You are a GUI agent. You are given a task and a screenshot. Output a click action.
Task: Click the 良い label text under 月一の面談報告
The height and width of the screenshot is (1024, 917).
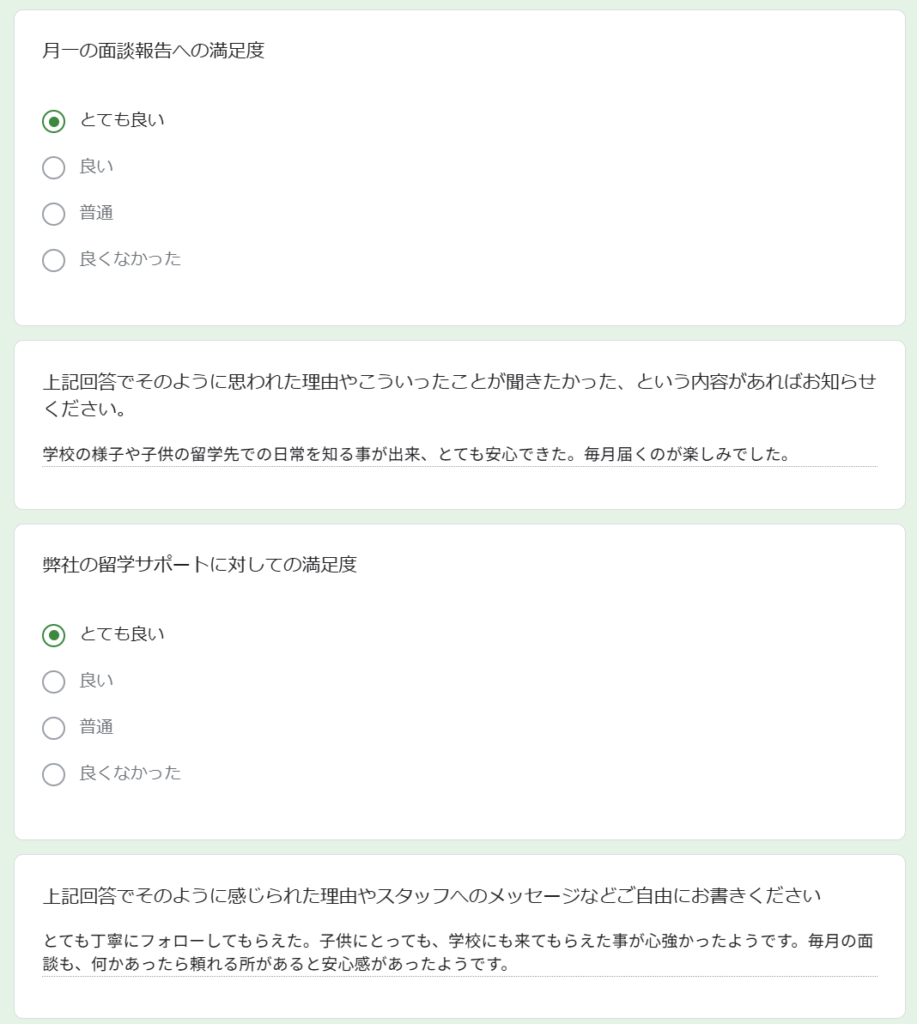pyautogui.click(x=97, y=167)
